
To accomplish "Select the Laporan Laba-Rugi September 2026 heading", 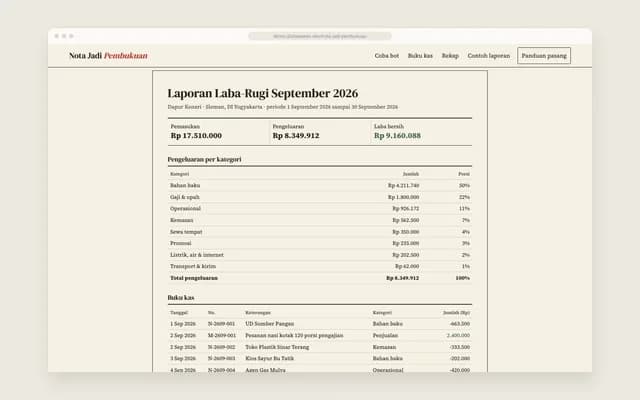I will click(x=262, y=93).
